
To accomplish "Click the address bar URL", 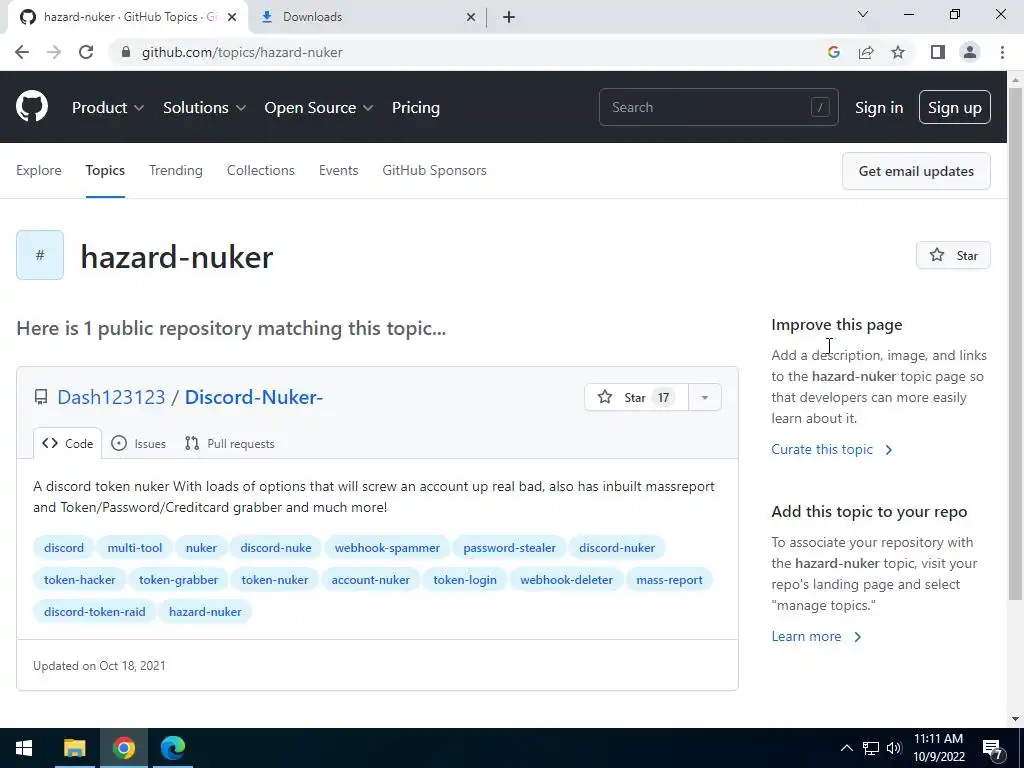I will (x=242, y=52).
